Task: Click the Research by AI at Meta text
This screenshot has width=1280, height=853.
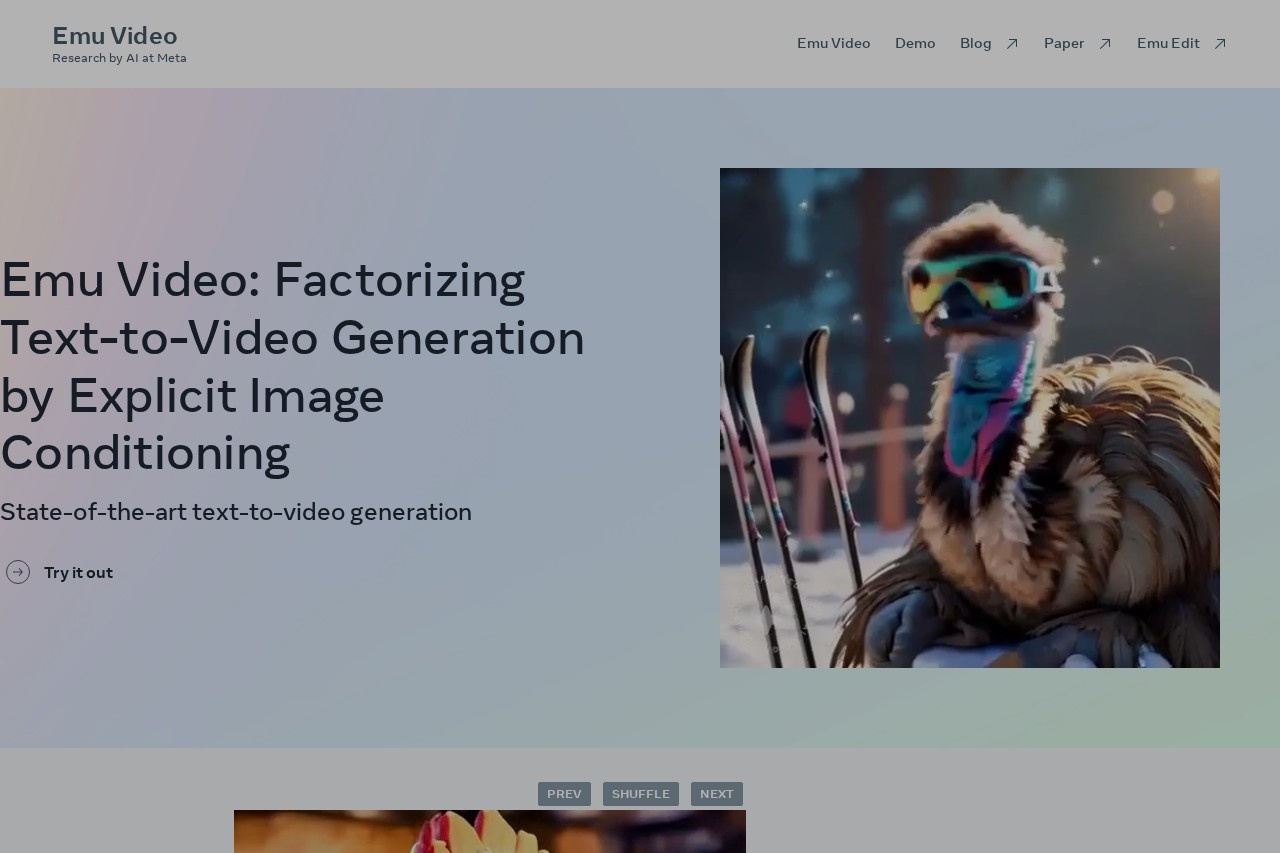Action: [x=119, y=58]
